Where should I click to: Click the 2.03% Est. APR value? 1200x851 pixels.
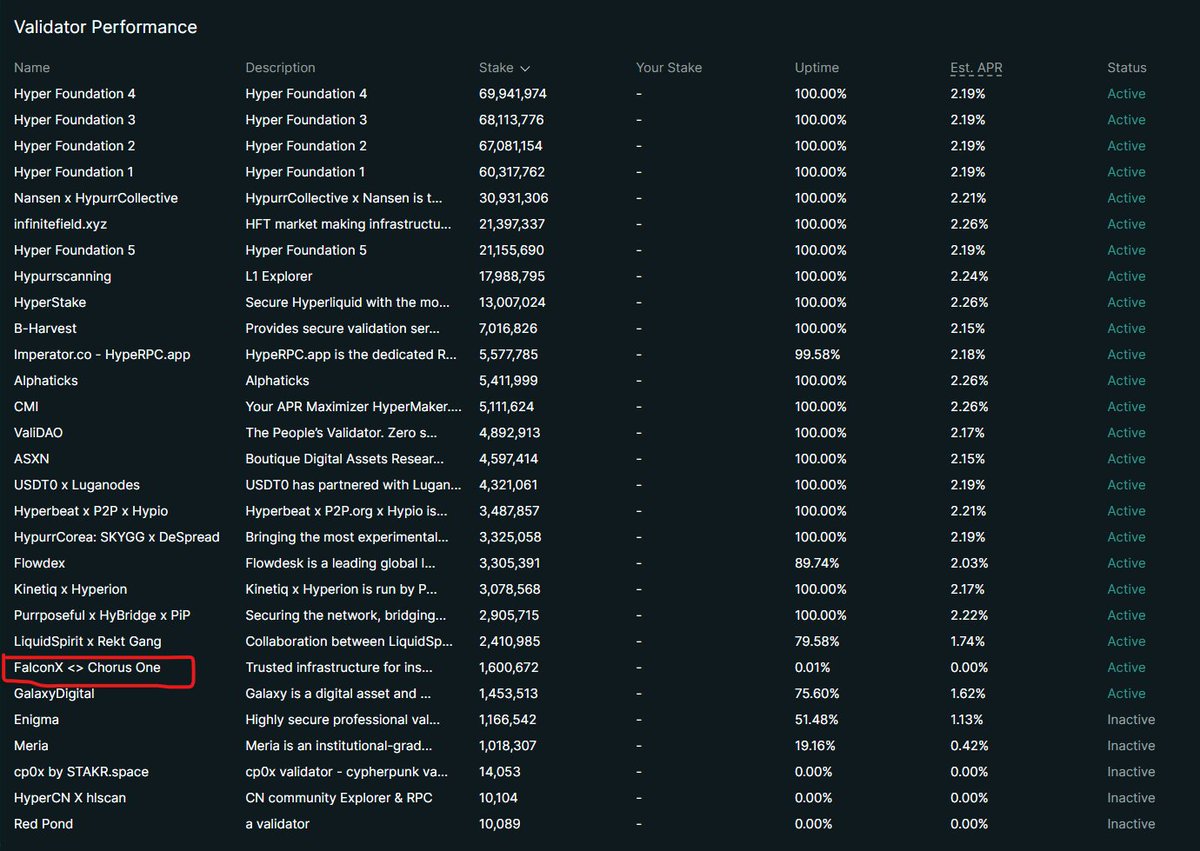(x=968, y=563)
